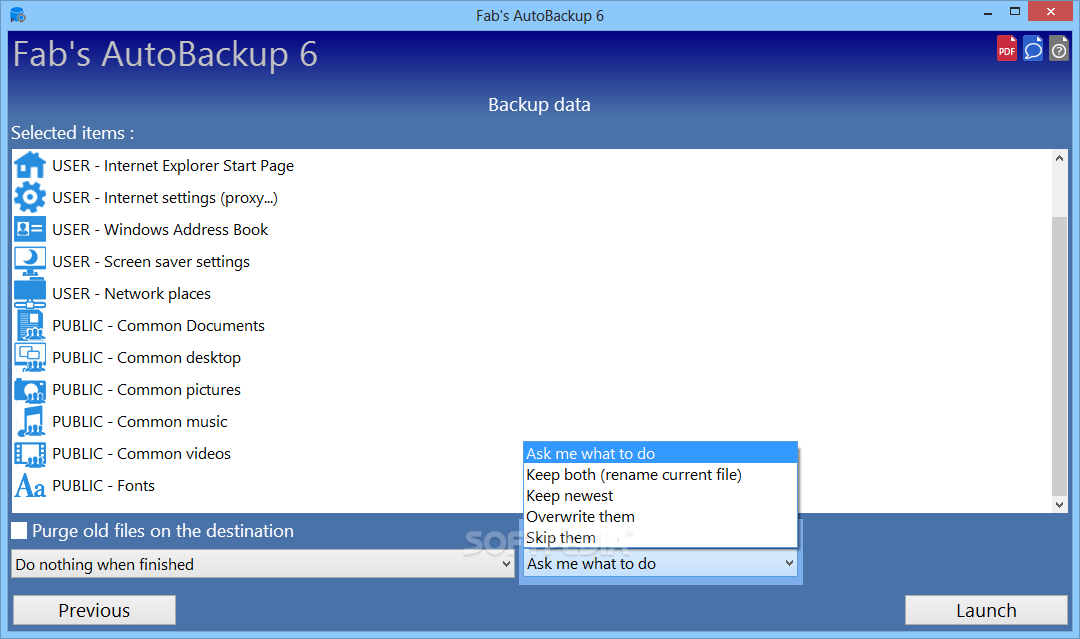Click the camera icon for Common pictures
Image resolution: width=1080 pixels, height=639 pixels.
click(30, 390)
